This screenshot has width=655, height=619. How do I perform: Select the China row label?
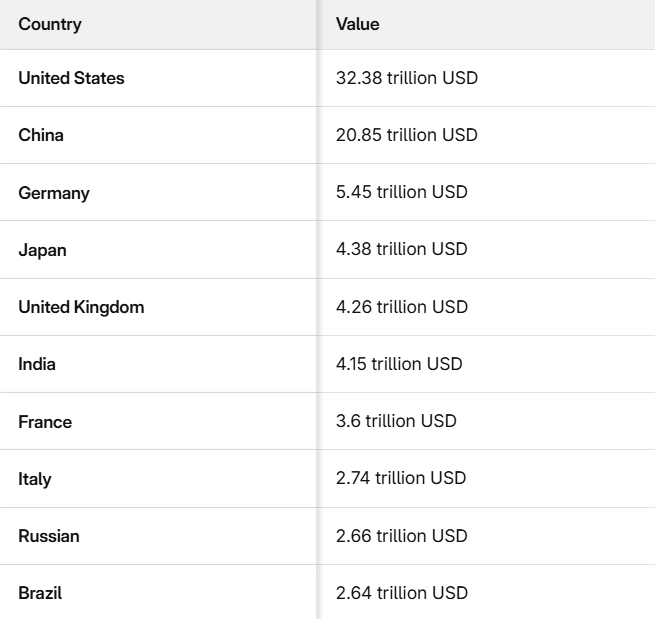[x=41, y=135]
